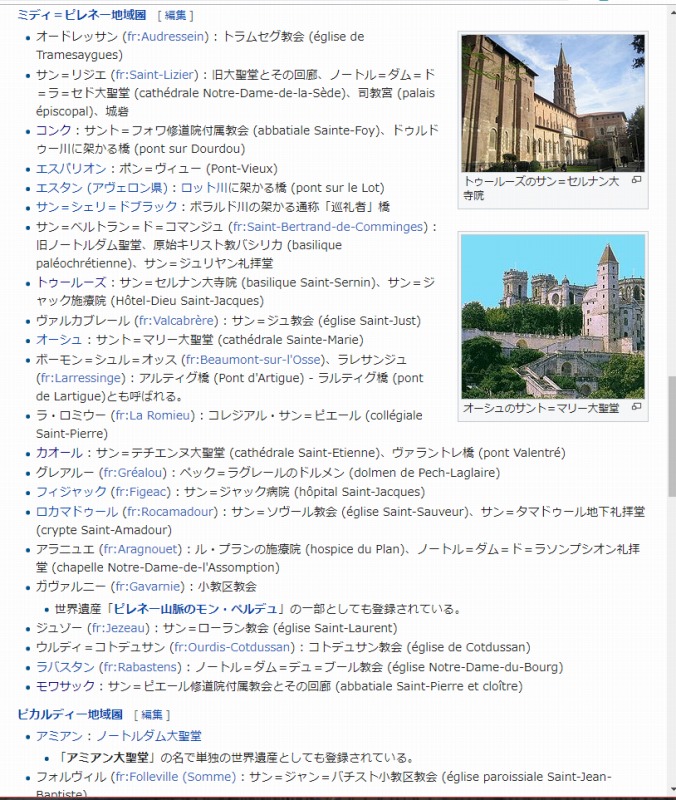Open the ラバスタン article link
The width and height of the screenshot is (676, 800).
tap(65, 667)
